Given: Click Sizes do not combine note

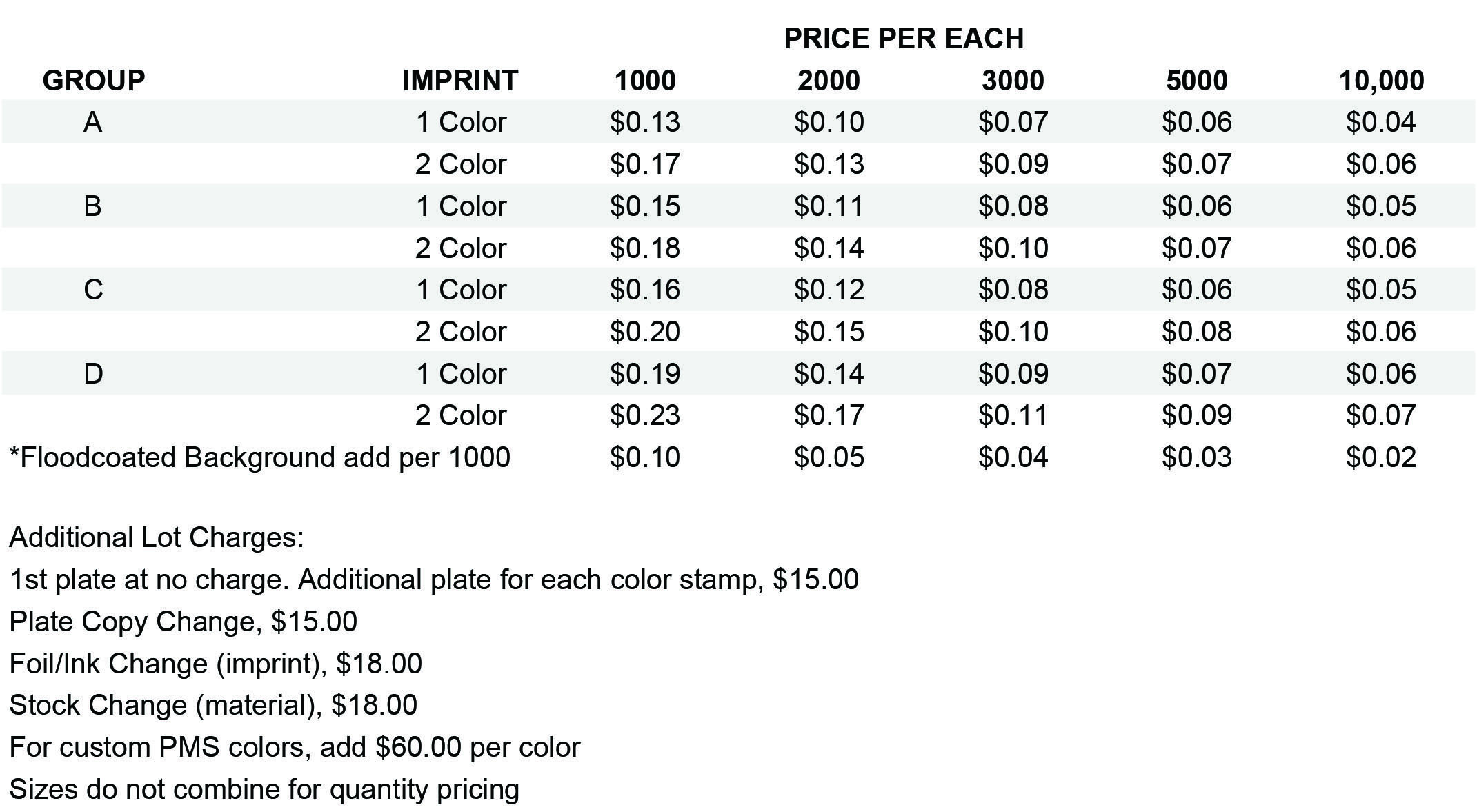Looking at the screenshot, I should pos(264,789).
